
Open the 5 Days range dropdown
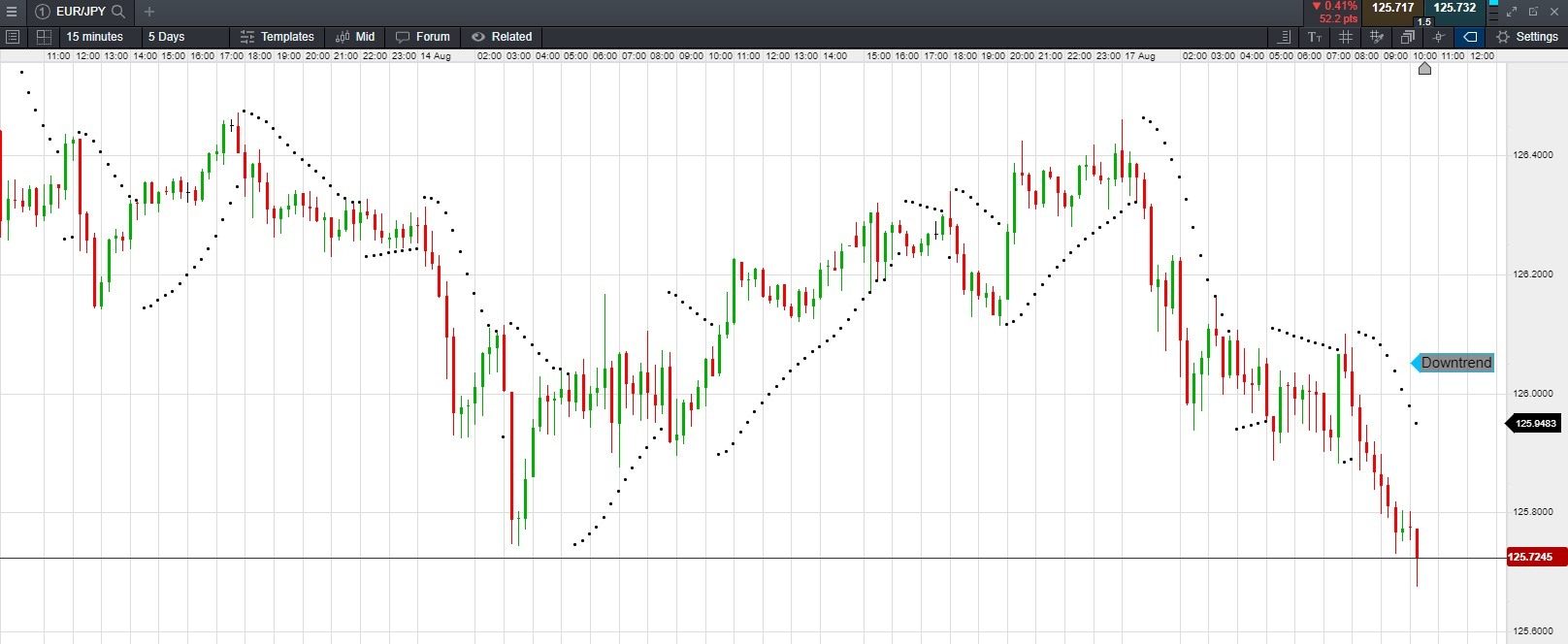pyautogui.click(x=166, y=37)
